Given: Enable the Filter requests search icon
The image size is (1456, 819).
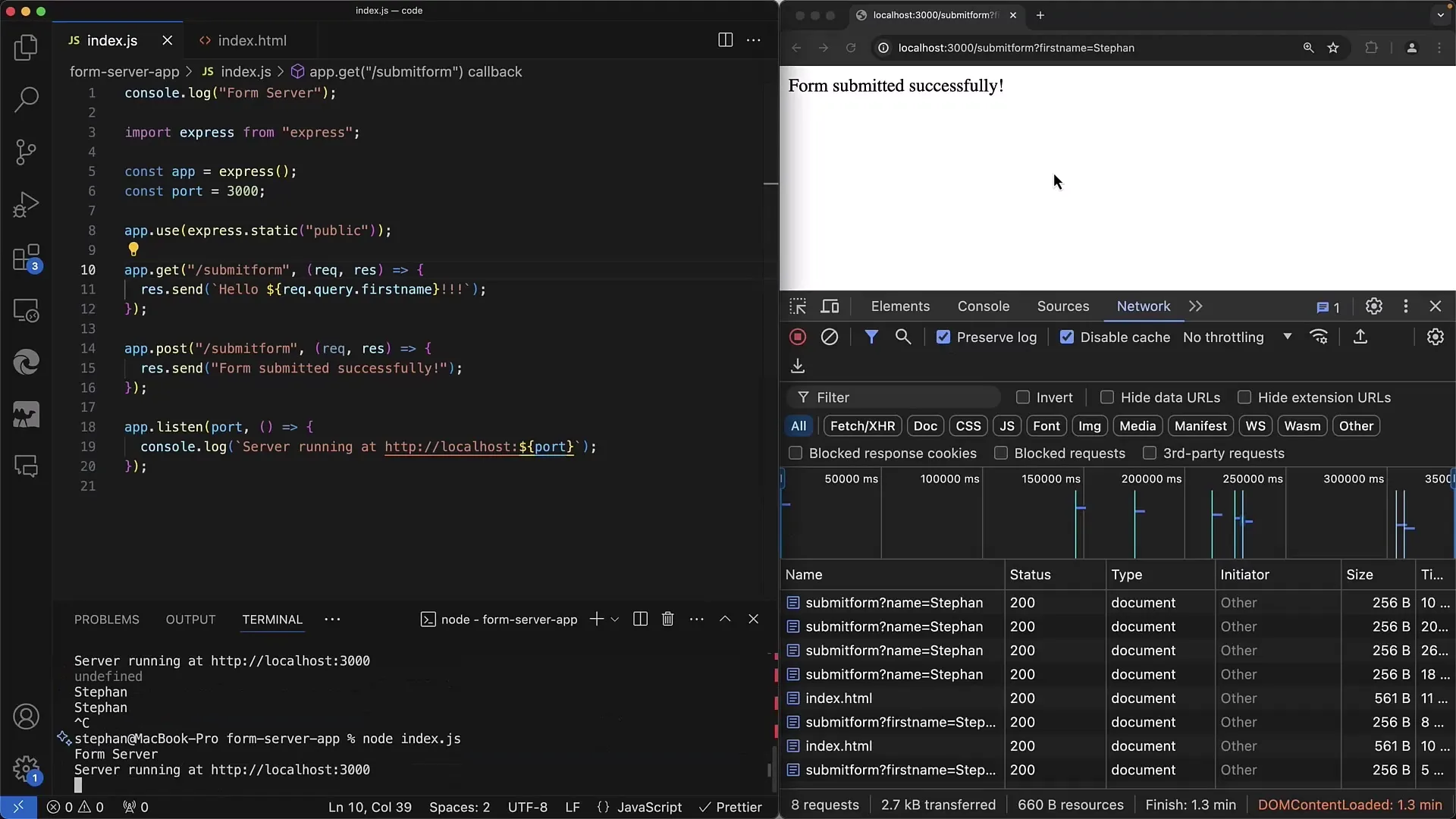Looking at the screenshot, I should pyautogui.click(x=903, y=337).
